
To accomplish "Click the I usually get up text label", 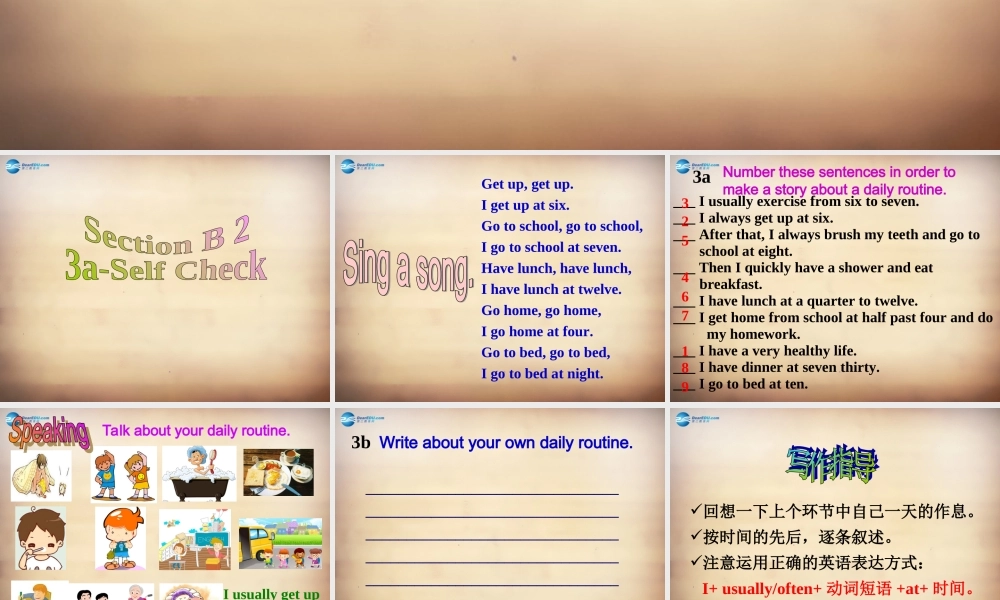I will click(x=271, y=593).
